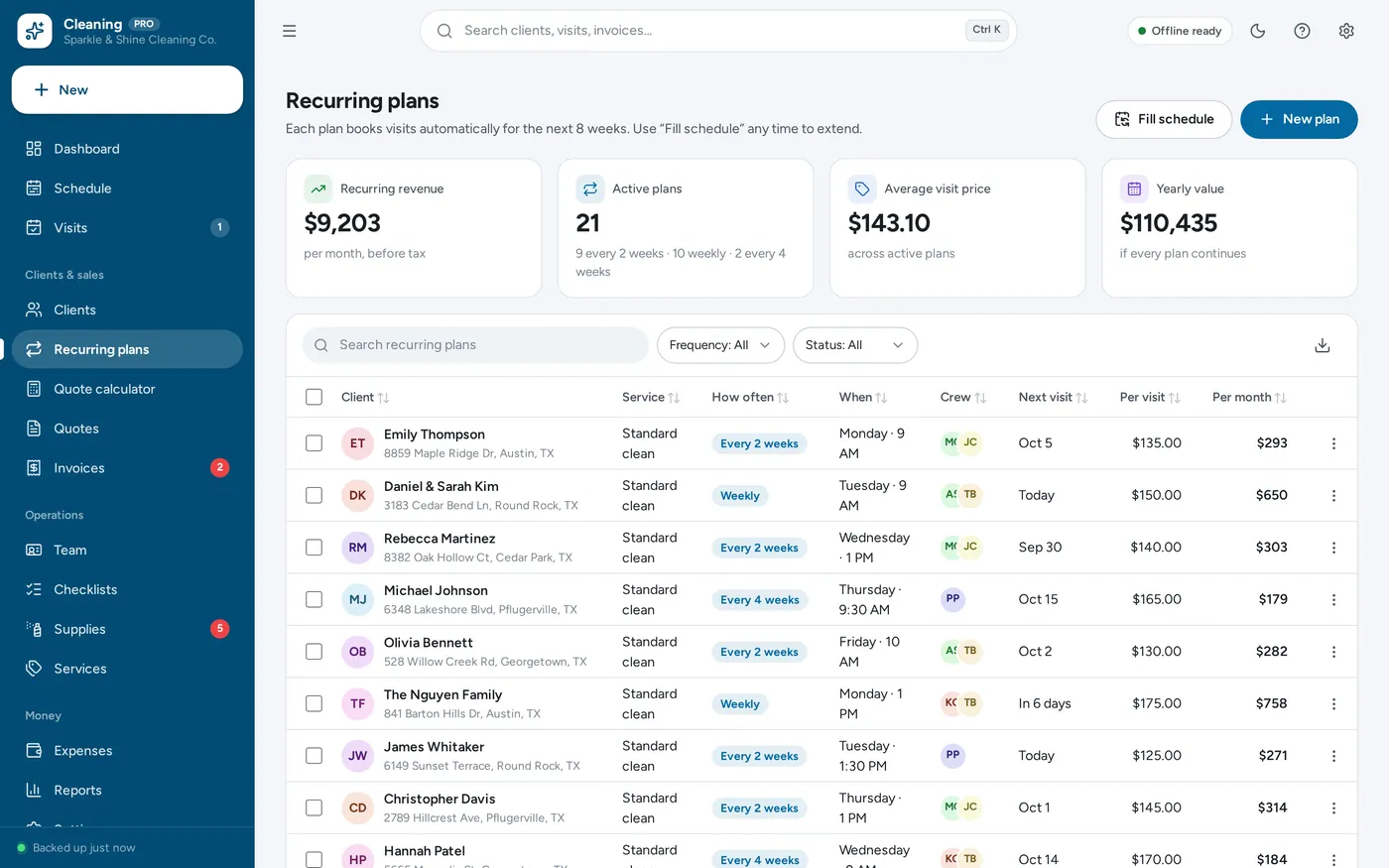Sort by When column
The image size is (1389, 868).
point(863,397)
